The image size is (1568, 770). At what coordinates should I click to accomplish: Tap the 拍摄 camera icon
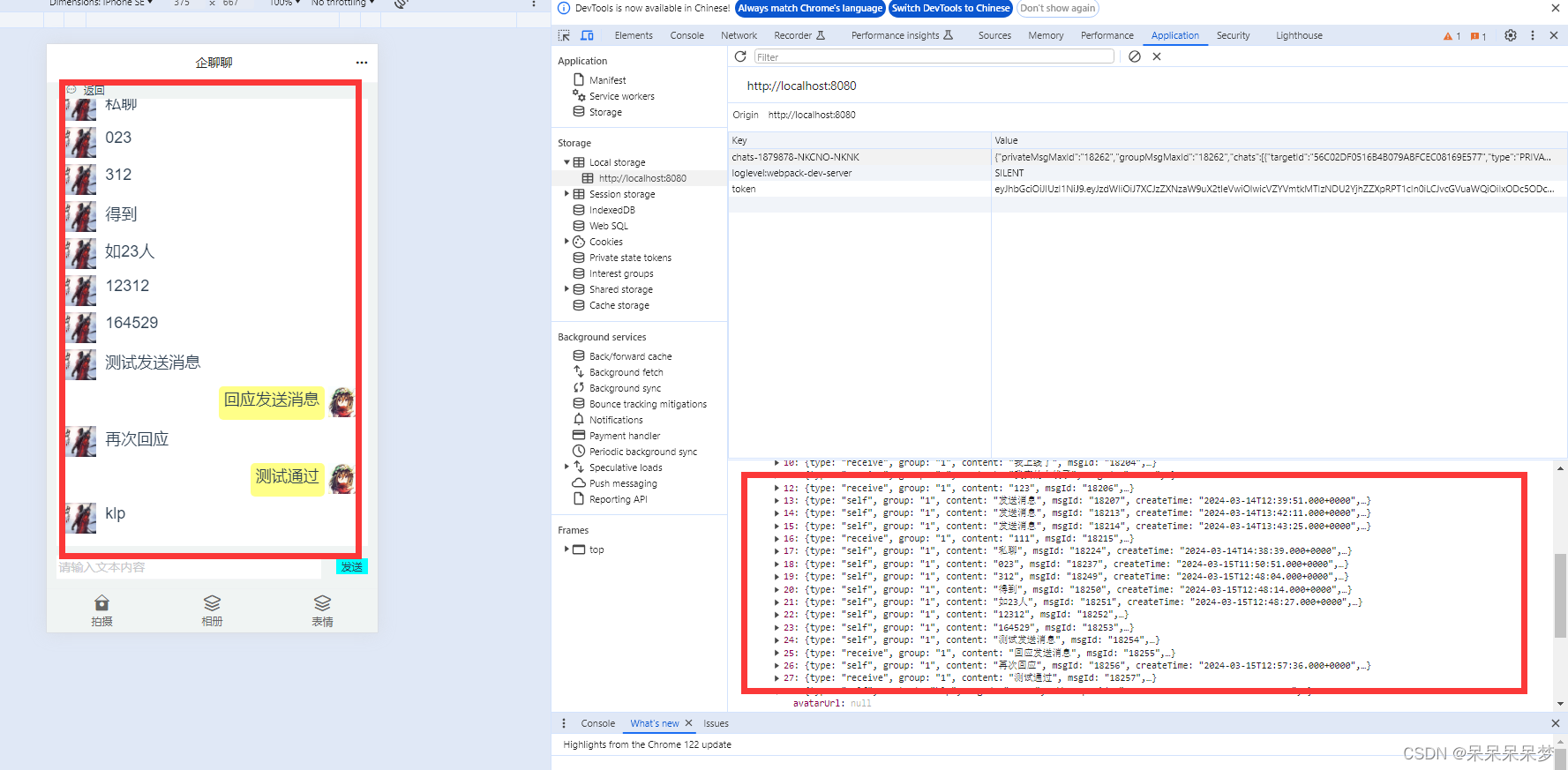tap(101, 603)
